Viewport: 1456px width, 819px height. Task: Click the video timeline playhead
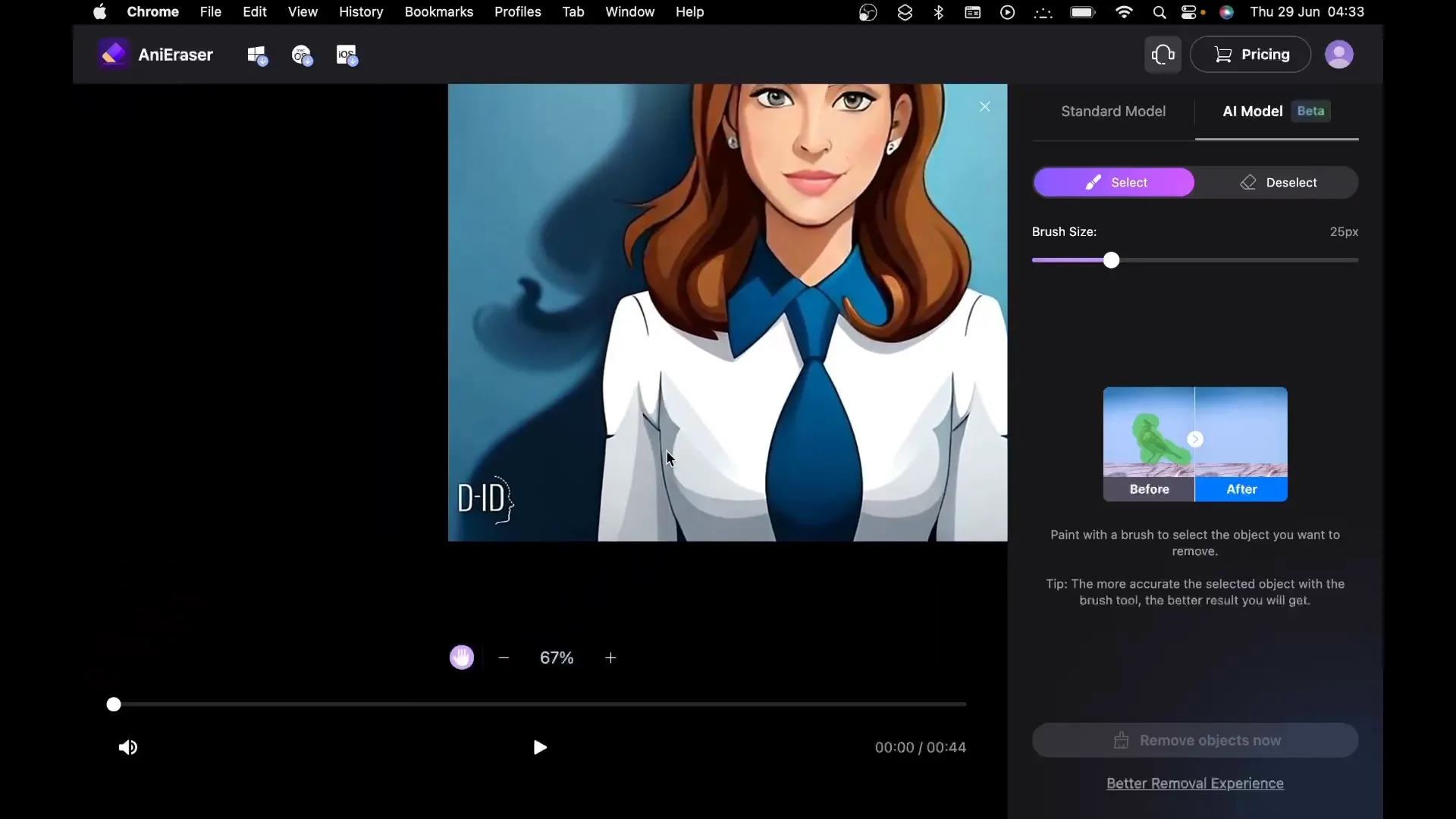[114, 704]
